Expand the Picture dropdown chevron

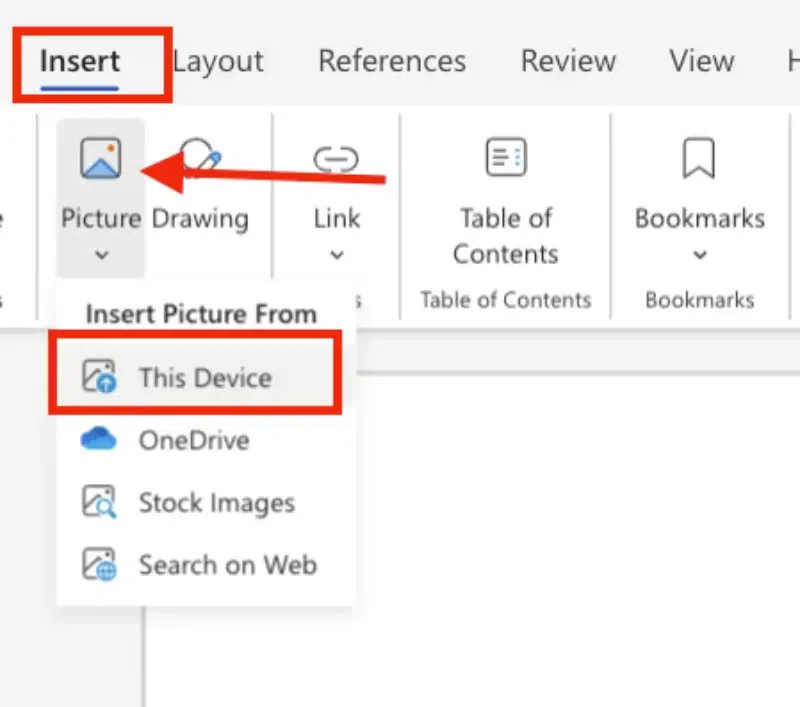pyautogui.click(x=100, y=255)
